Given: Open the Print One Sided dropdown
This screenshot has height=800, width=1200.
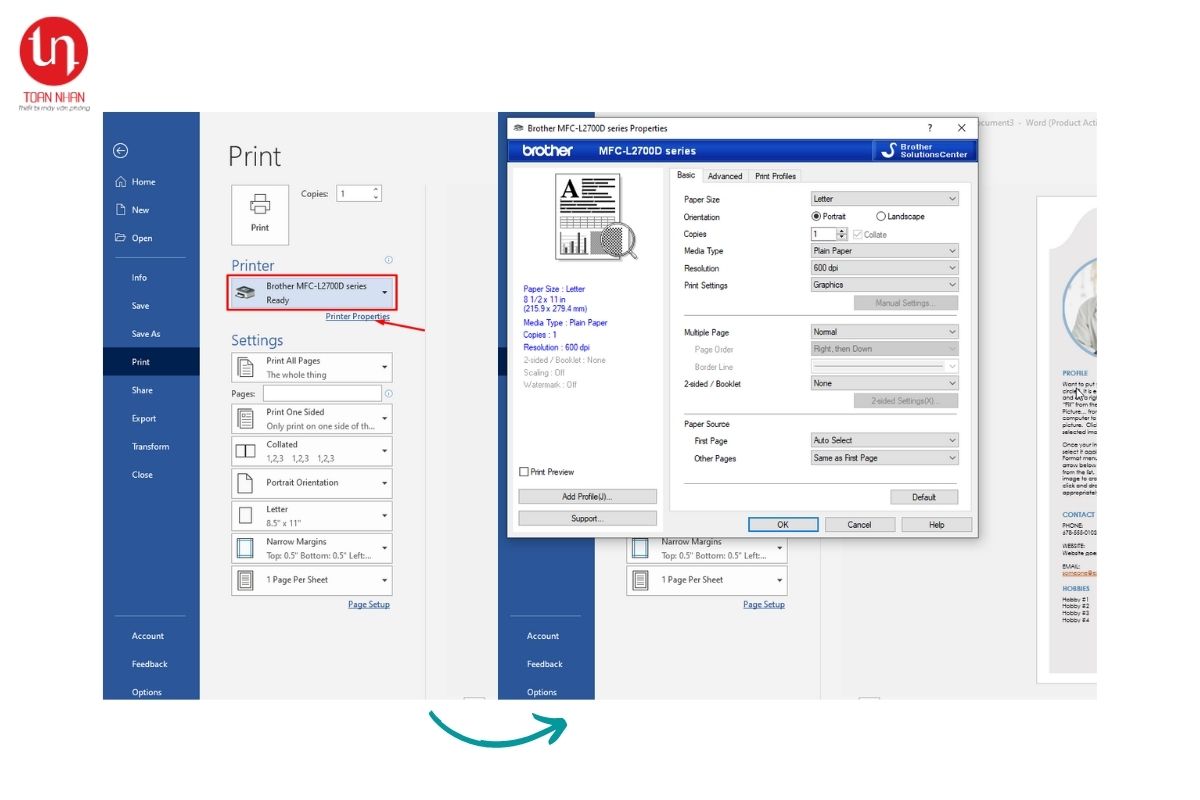Looking at the screenshot, I should pyautogui.click(x=312, y=419).
